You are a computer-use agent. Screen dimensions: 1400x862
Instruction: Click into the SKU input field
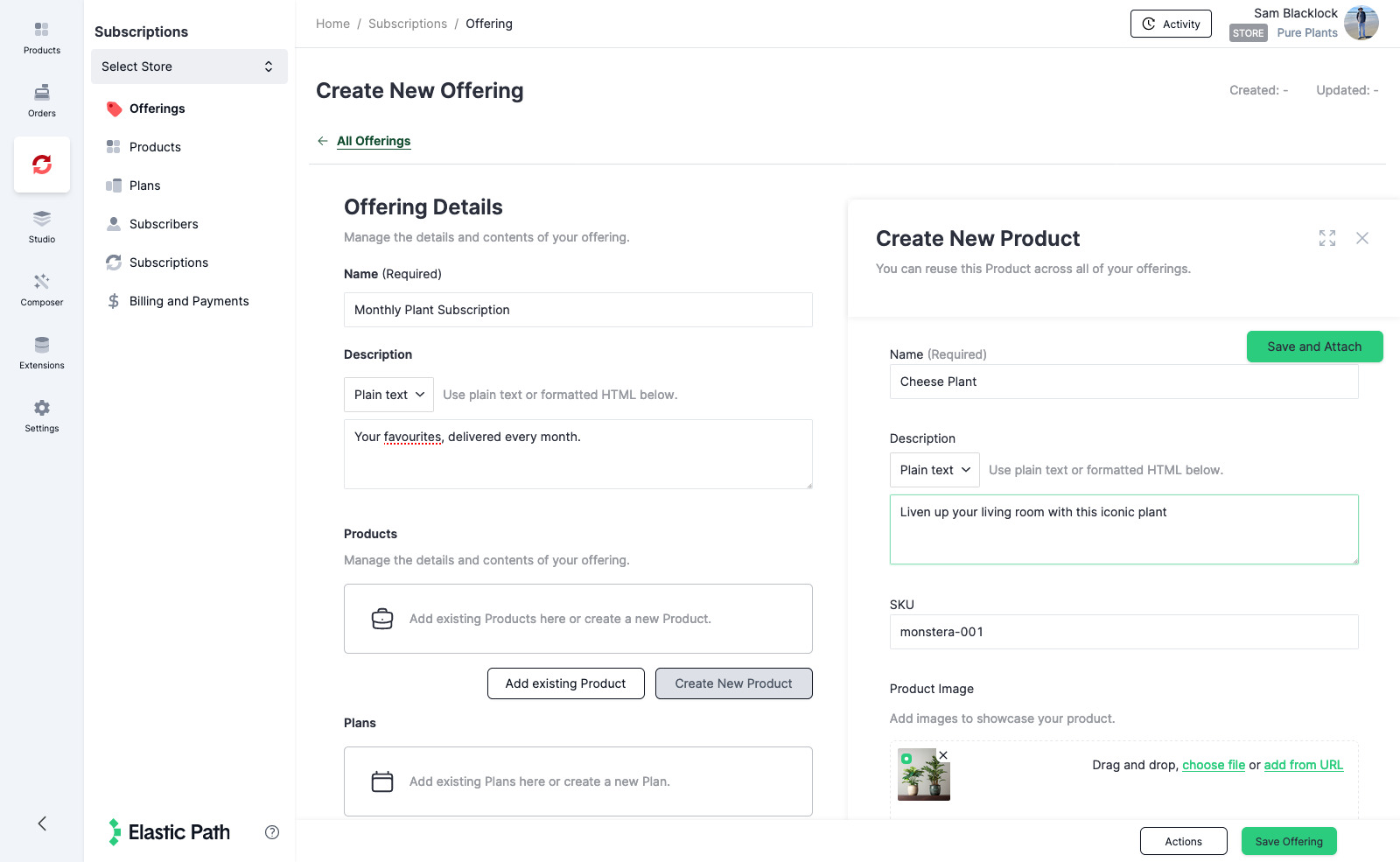(1123, 632)
